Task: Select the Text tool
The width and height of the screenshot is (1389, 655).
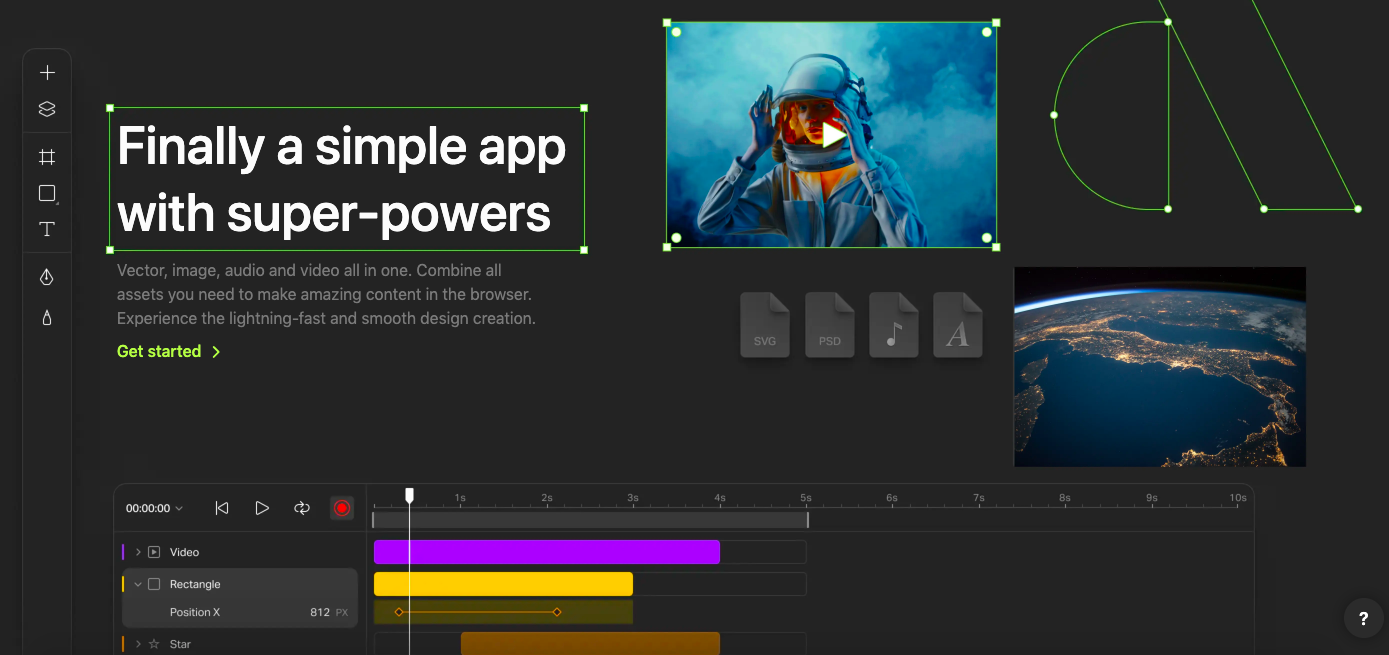Action: click(x=47, y=229)
